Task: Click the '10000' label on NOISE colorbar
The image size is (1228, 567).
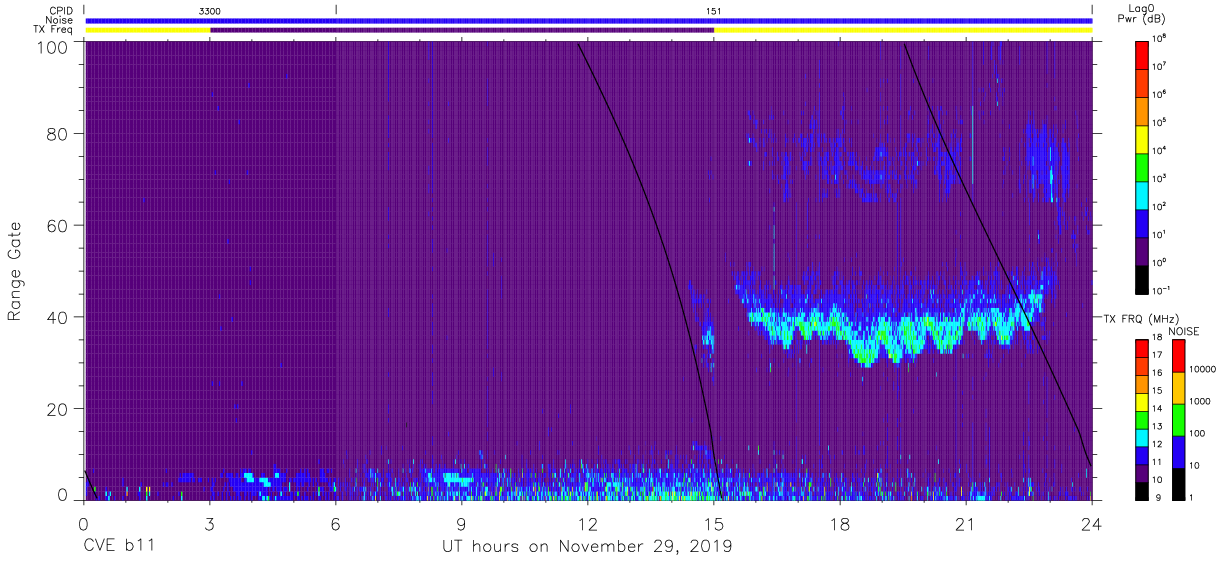Action: tap(1202, 370)
